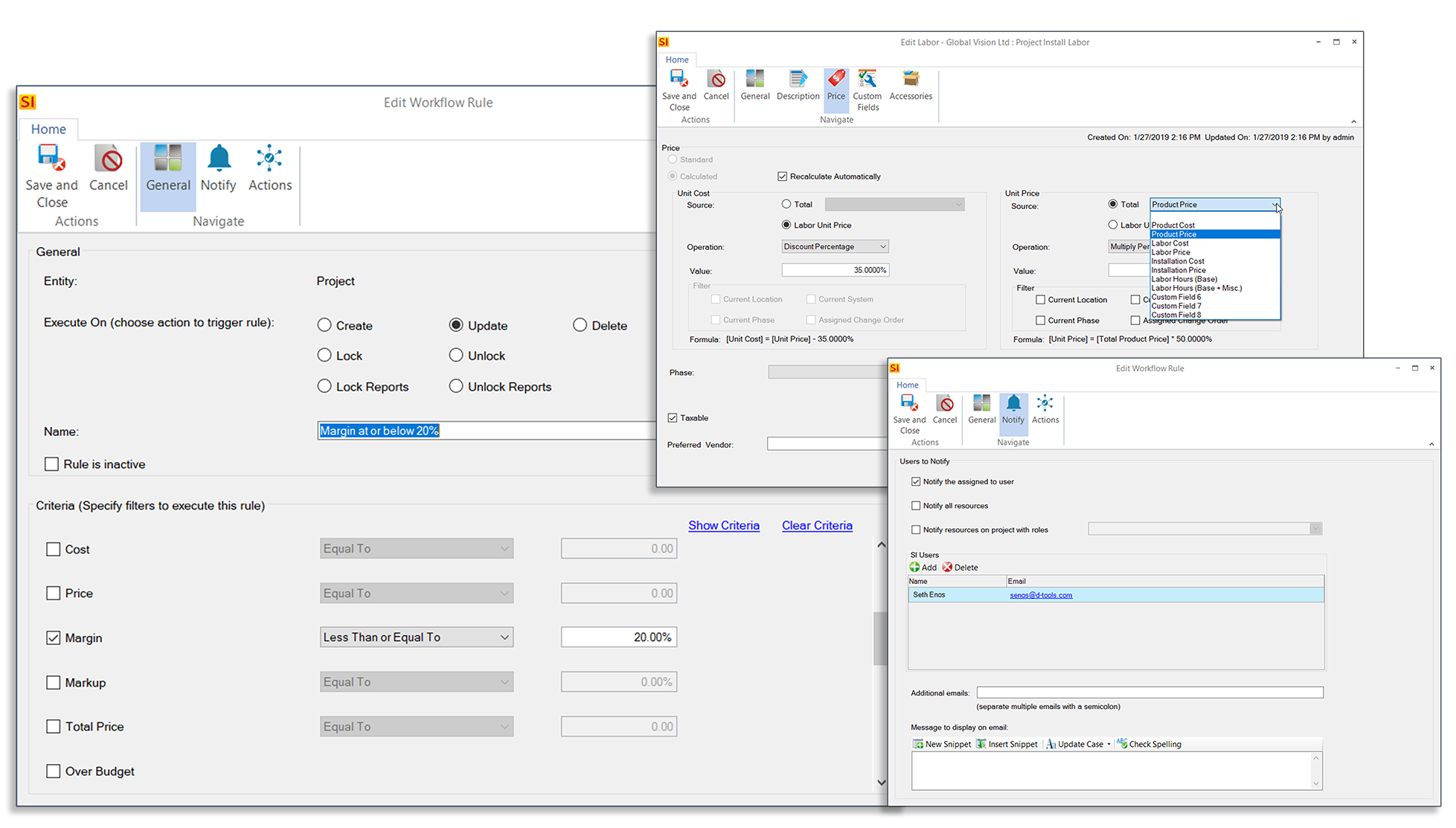Add an SI user to notify list

(x=923, y=567)
